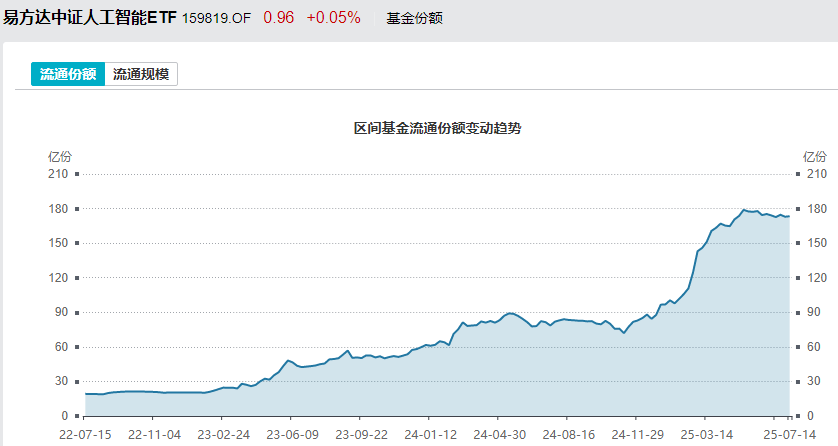Screen dimensions: 838x446
Task: Click the x-axis date 24-01-12
Action: (x=430, y=435)
